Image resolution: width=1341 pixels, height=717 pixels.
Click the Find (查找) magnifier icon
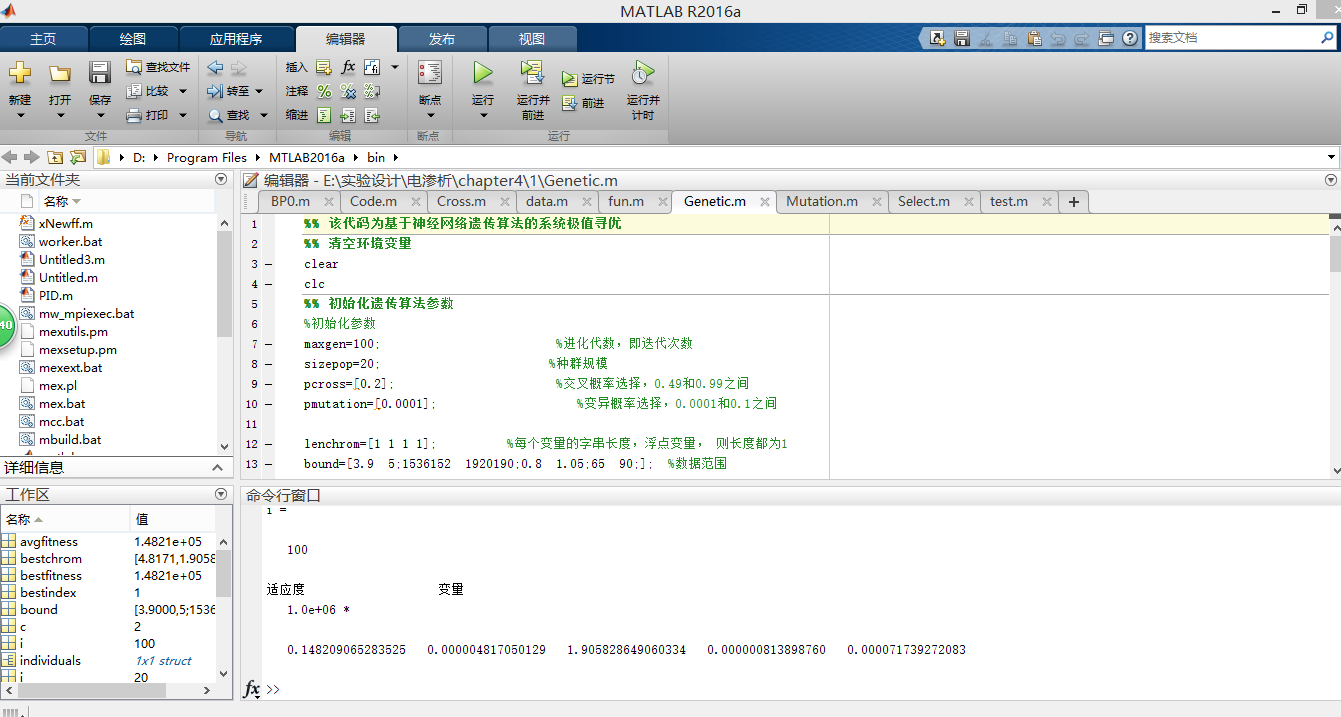coord(215,115)
